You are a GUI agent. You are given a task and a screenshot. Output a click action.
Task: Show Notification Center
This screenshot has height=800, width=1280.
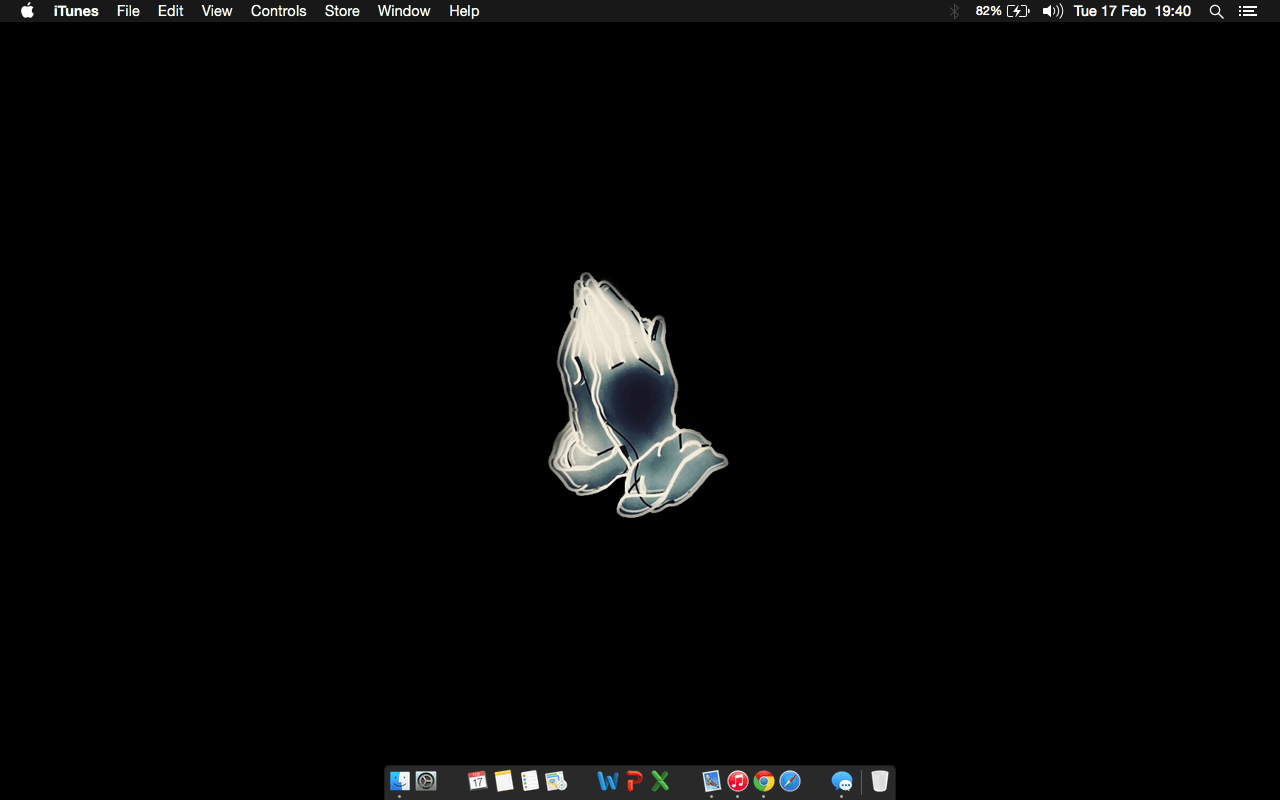point(1247,11)
